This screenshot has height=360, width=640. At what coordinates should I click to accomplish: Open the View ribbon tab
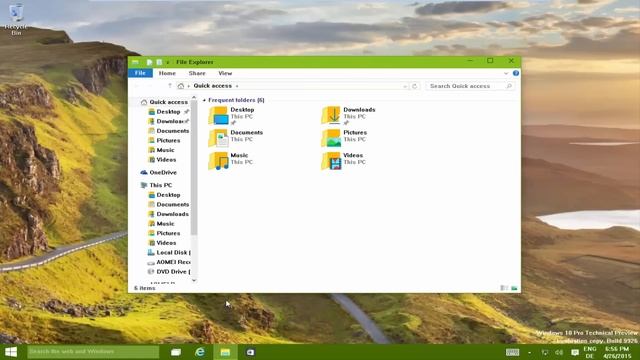225,73
